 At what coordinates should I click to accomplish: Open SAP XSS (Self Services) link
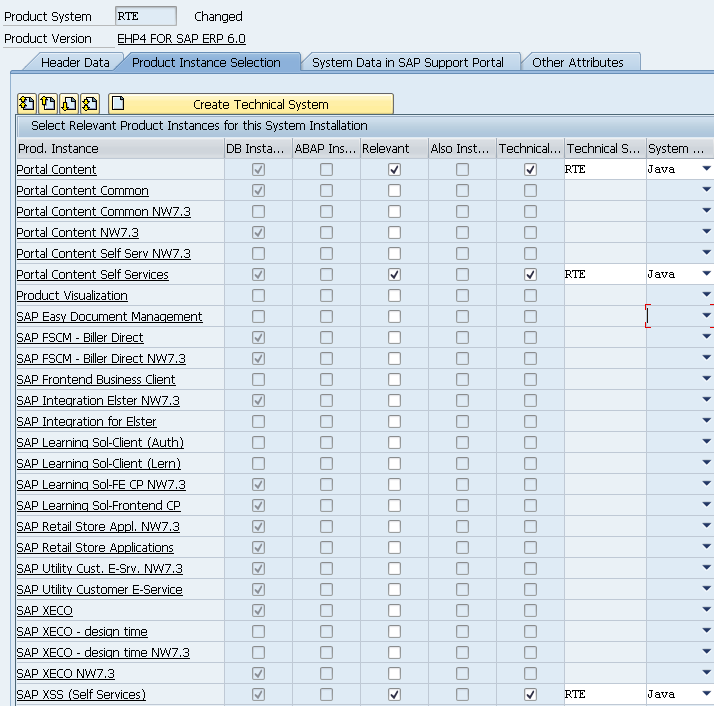tap(81, 694)
